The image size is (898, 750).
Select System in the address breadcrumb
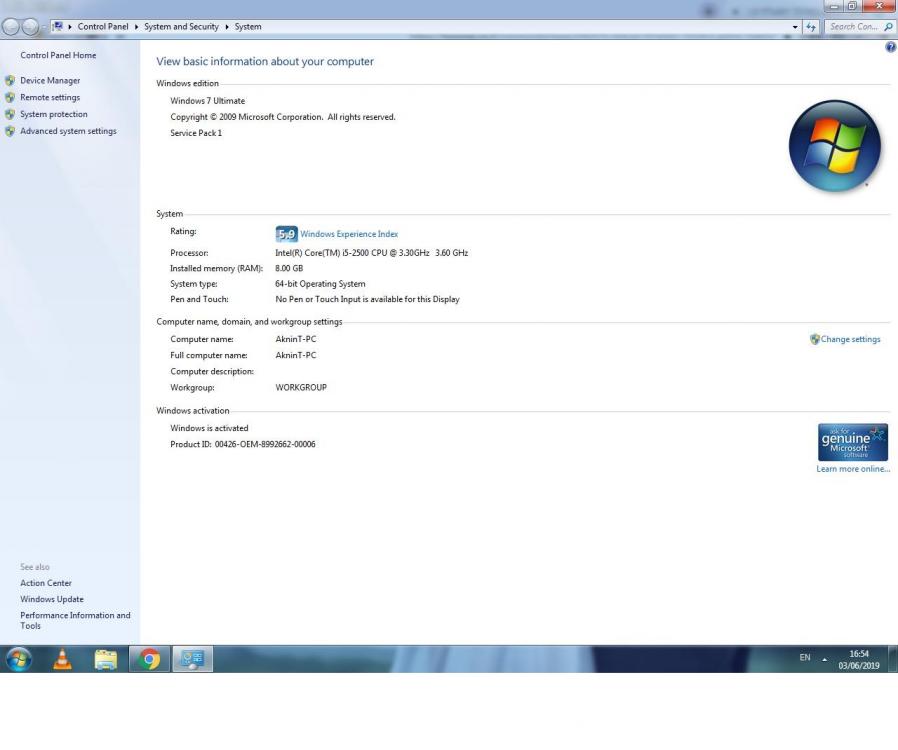248,27
